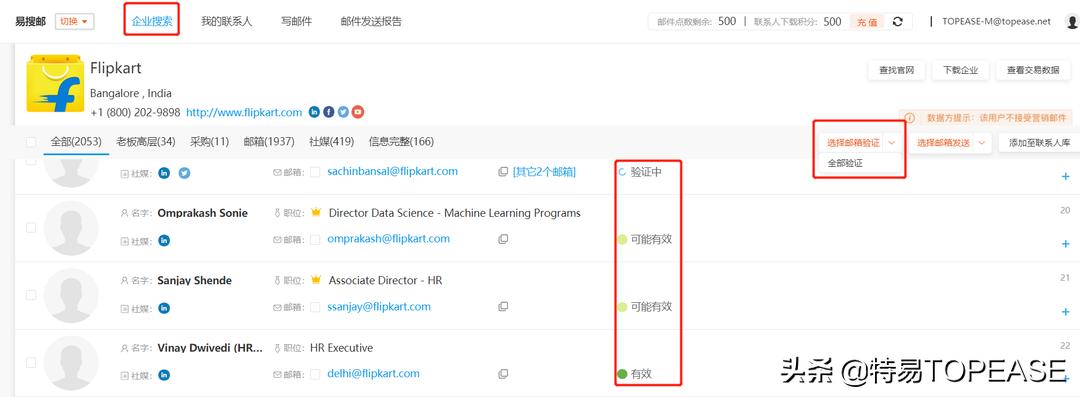Screen dimensions: 1080x397
Task: Click plus icon in sachinbansal row
Action: point(1066,176)
